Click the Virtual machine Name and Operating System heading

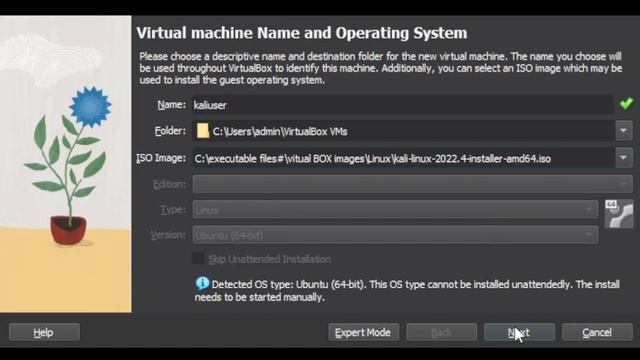[x=302, y=33]
